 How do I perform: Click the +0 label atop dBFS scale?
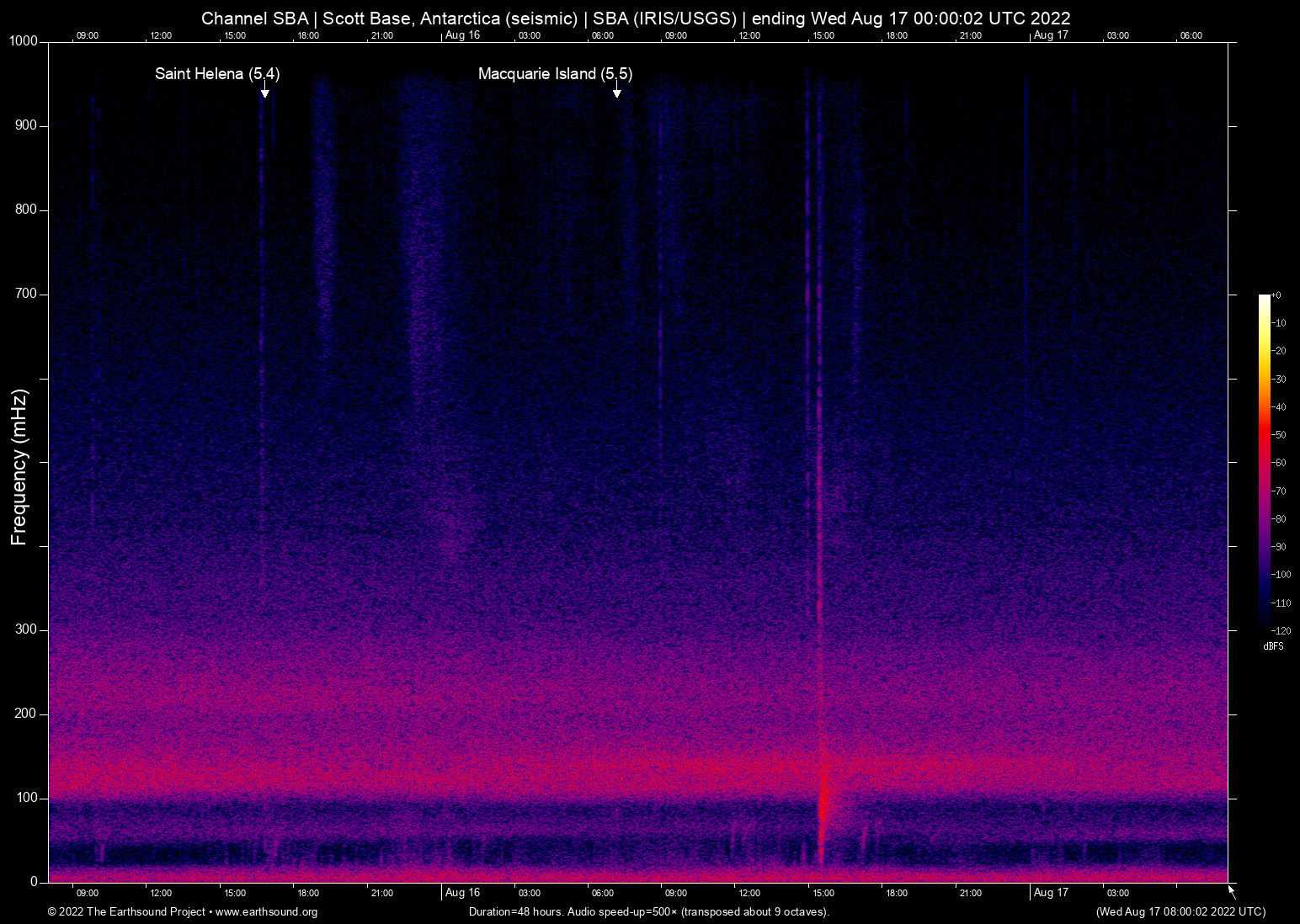(x=1276, y=295)
